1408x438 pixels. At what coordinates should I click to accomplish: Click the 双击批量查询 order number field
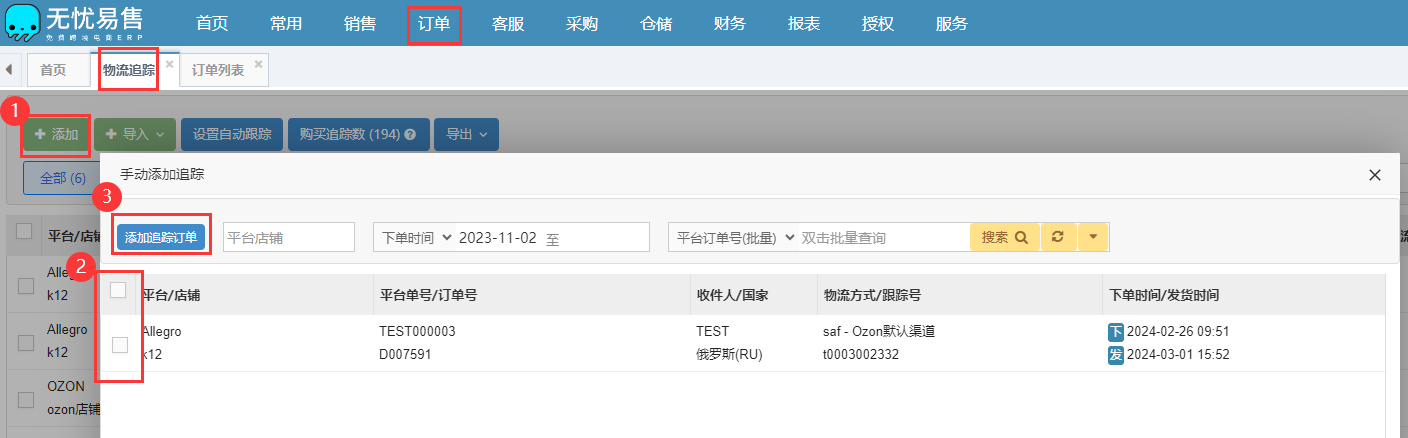click(x=884, y=238)
